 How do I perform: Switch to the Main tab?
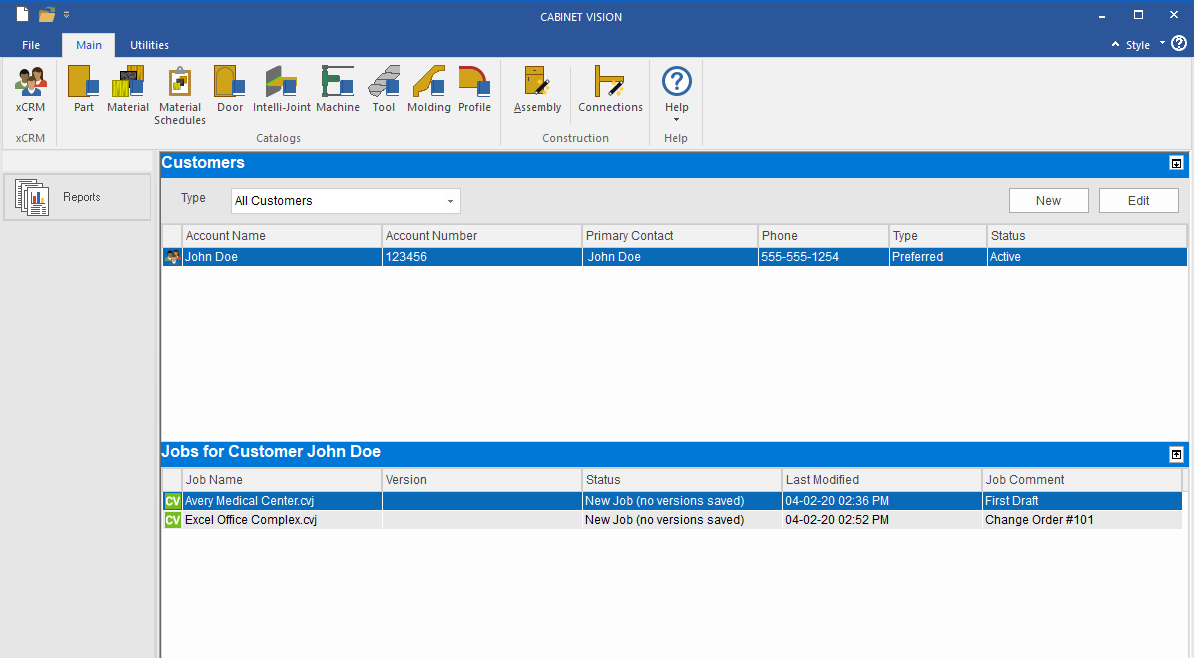coord(89,45)
